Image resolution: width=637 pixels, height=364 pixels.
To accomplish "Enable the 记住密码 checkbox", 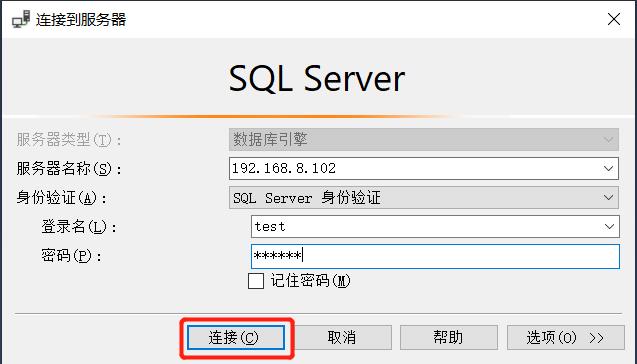I will [256, 281].
